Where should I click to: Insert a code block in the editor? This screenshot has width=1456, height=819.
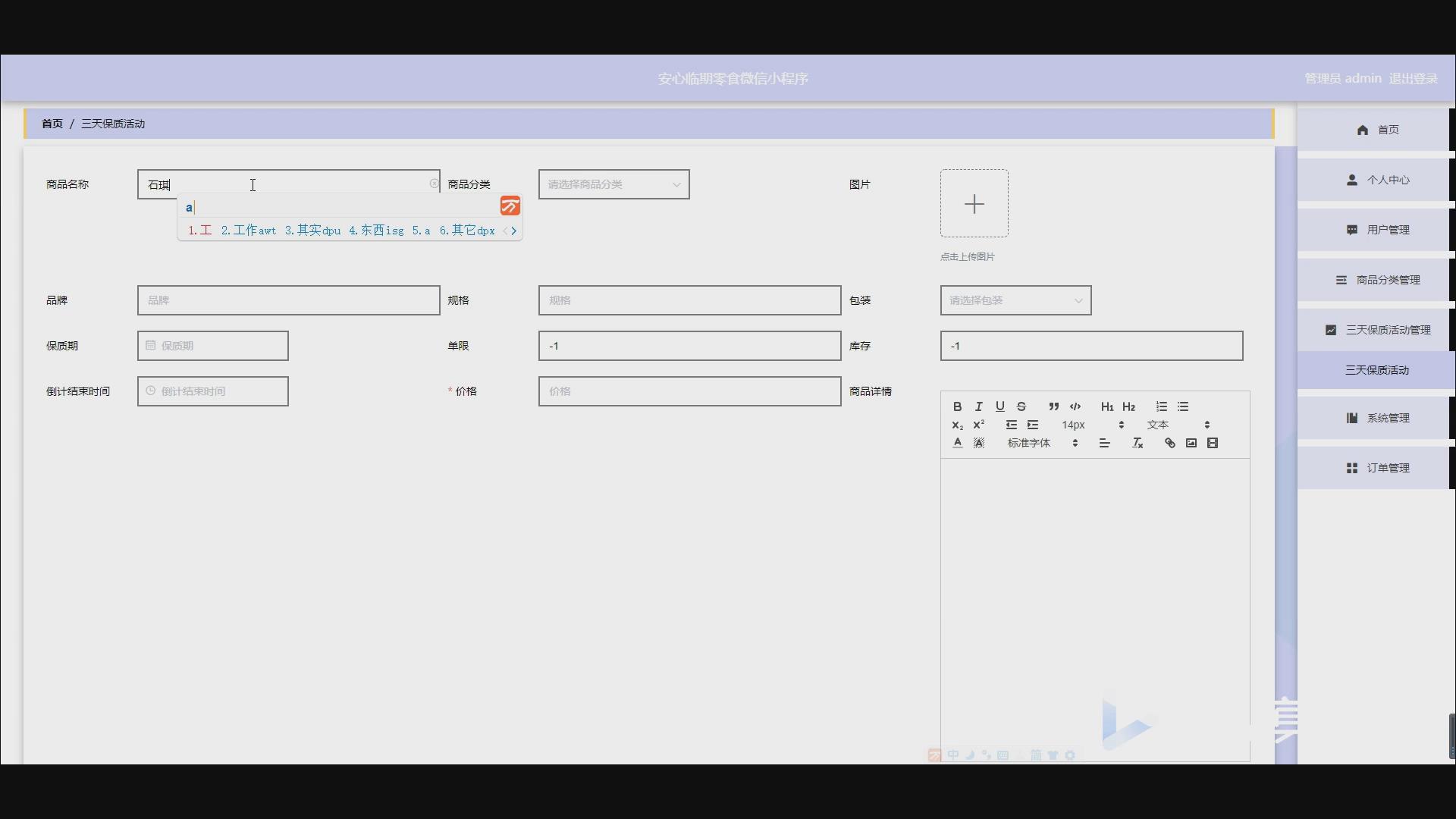click(x=1075, y=406)
